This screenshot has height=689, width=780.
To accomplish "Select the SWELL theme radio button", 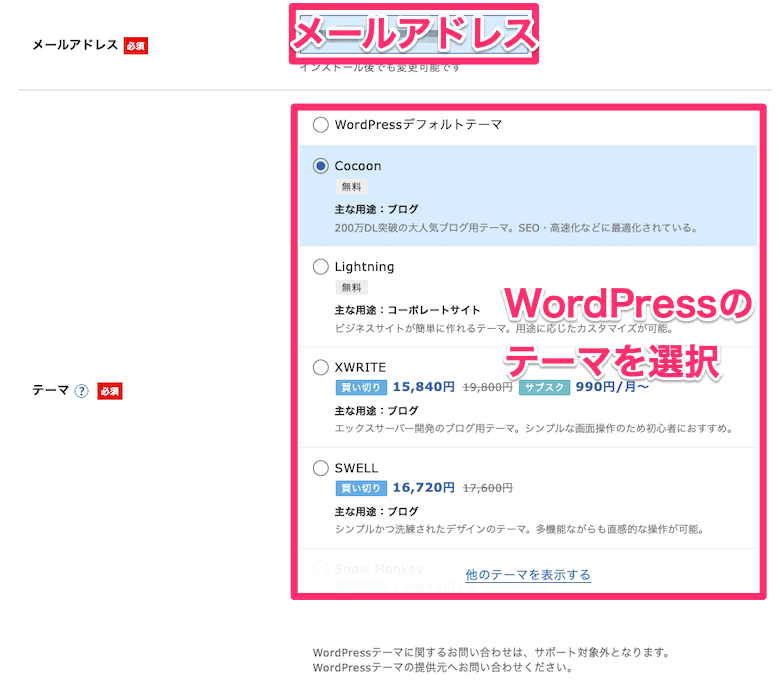I will (x=320, y=468).
